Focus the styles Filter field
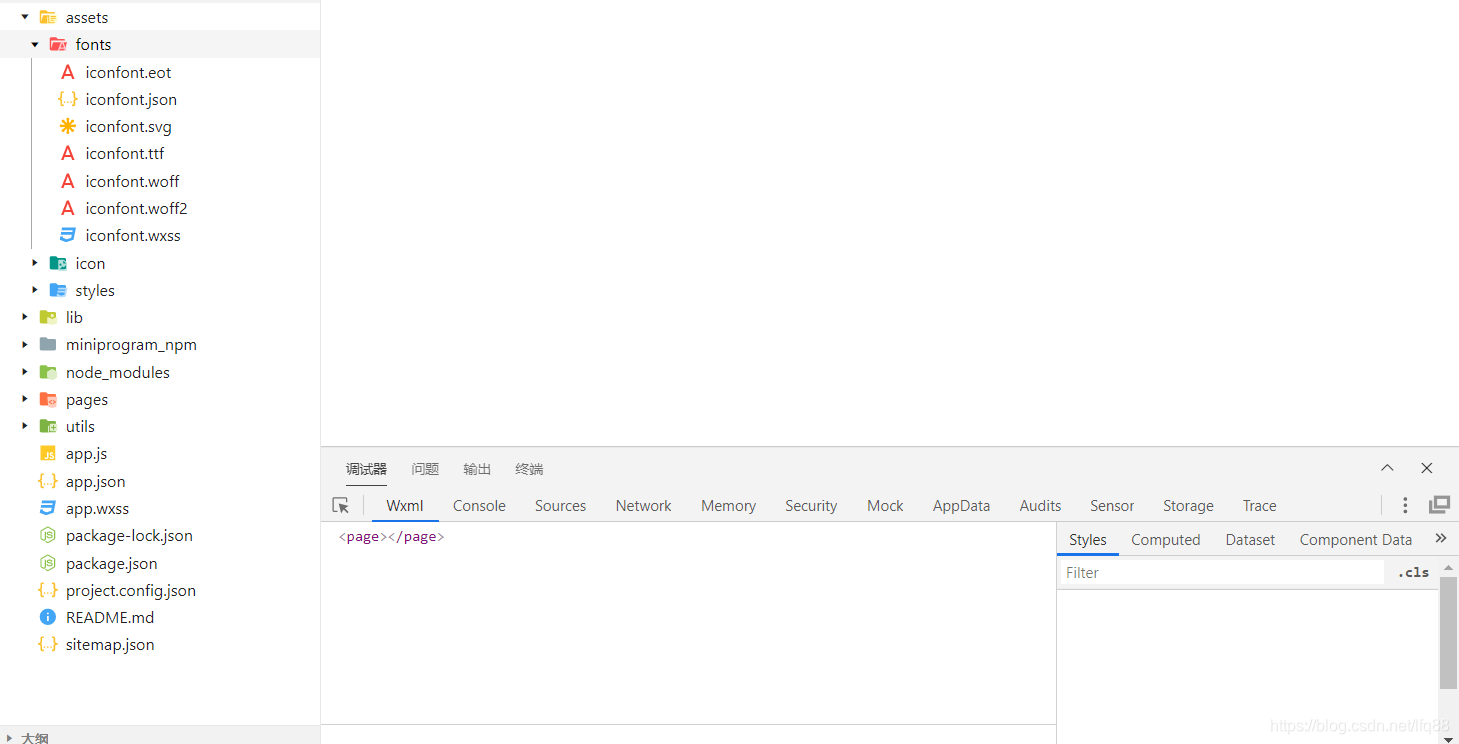This screenshot has width=1459, height=744. (1222, 572)
